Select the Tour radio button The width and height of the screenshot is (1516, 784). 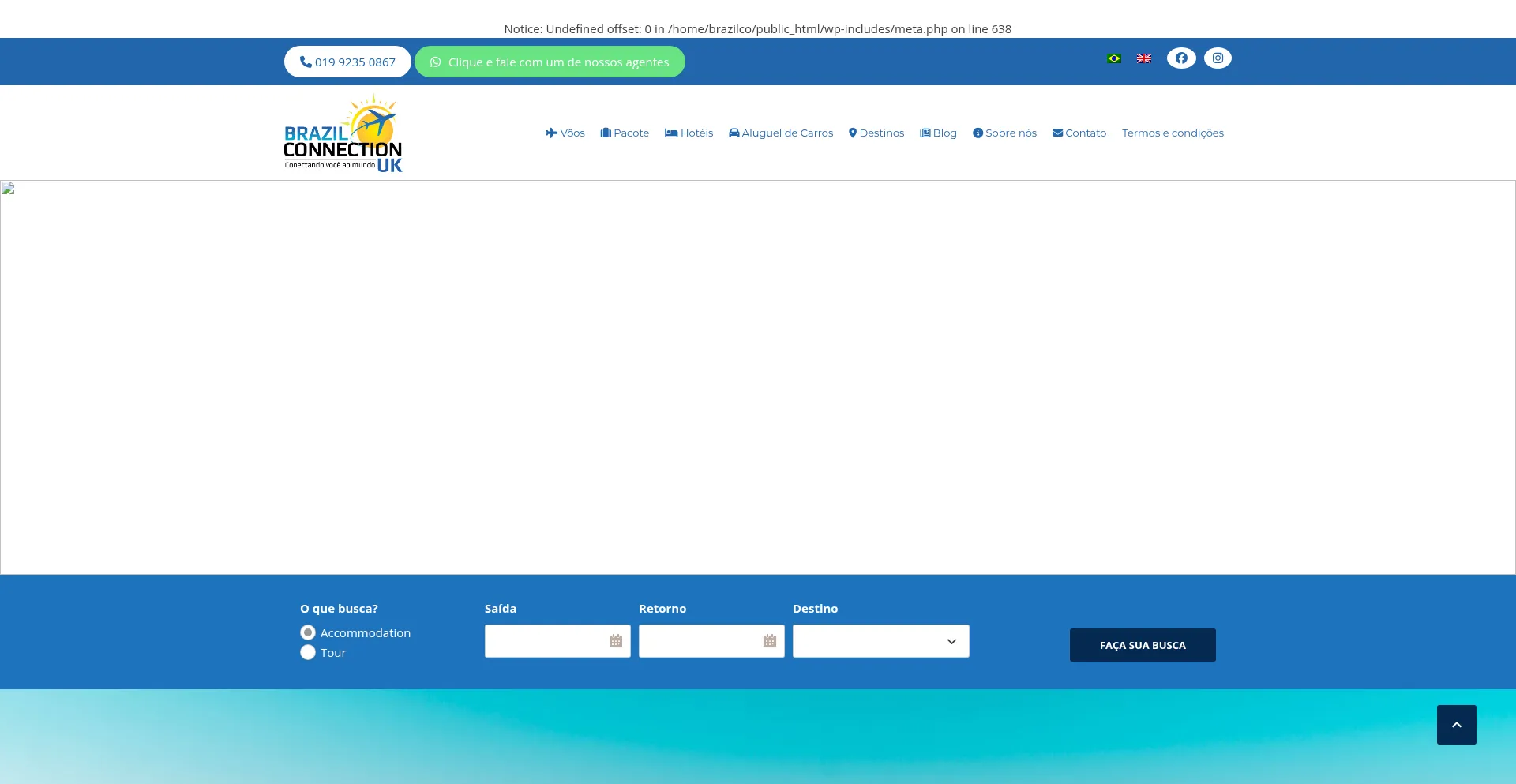point(307,652)
